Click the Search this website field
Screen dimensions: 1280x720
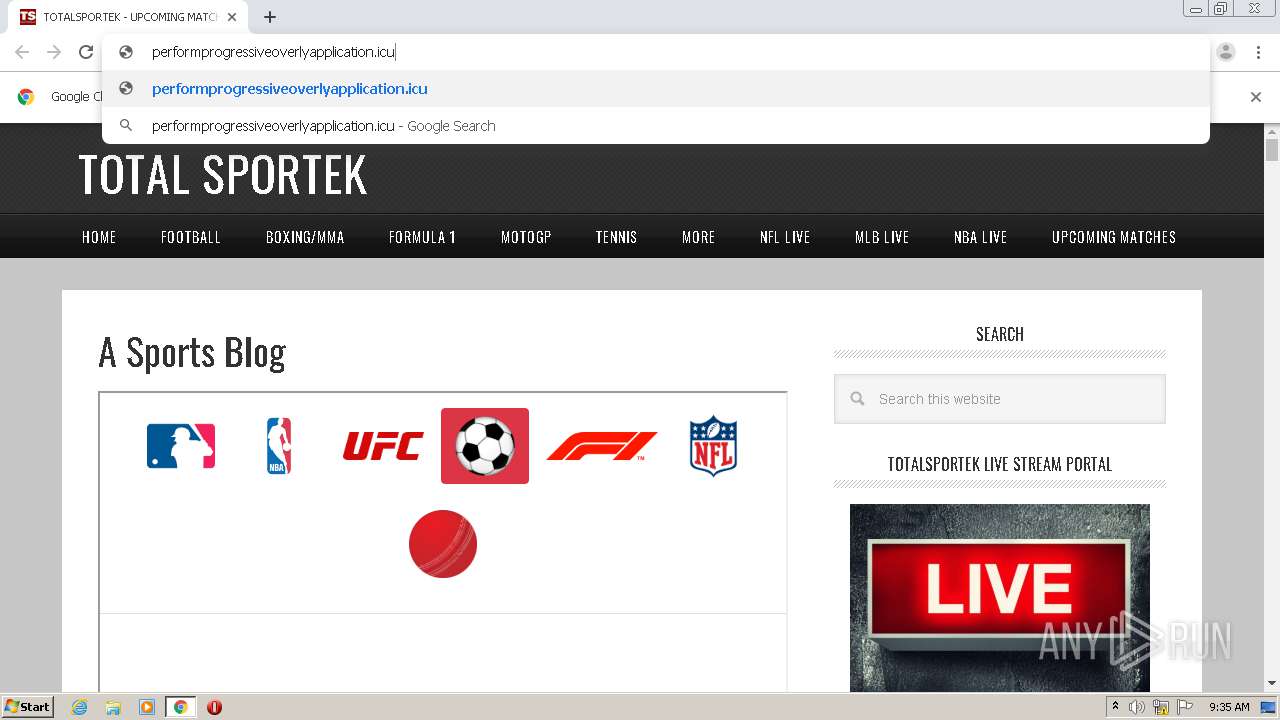[x=1000, y=399]
